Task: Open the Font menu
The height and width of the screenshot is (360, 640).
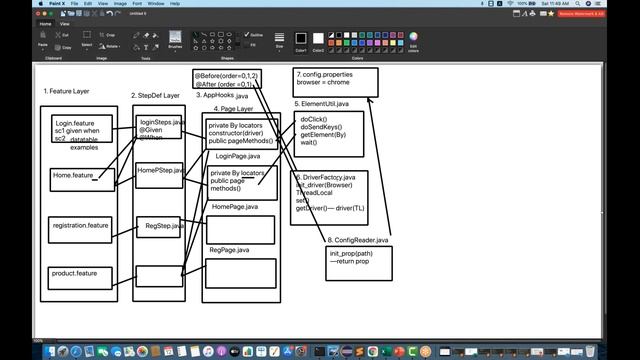Action: tap(137, 3)
